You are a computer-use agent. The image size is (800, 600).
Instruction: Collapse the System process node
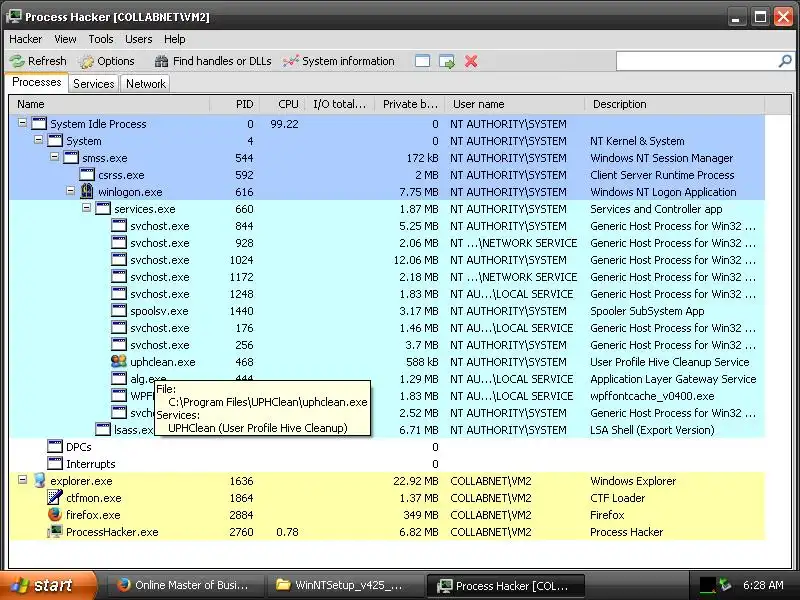(38, 139)
